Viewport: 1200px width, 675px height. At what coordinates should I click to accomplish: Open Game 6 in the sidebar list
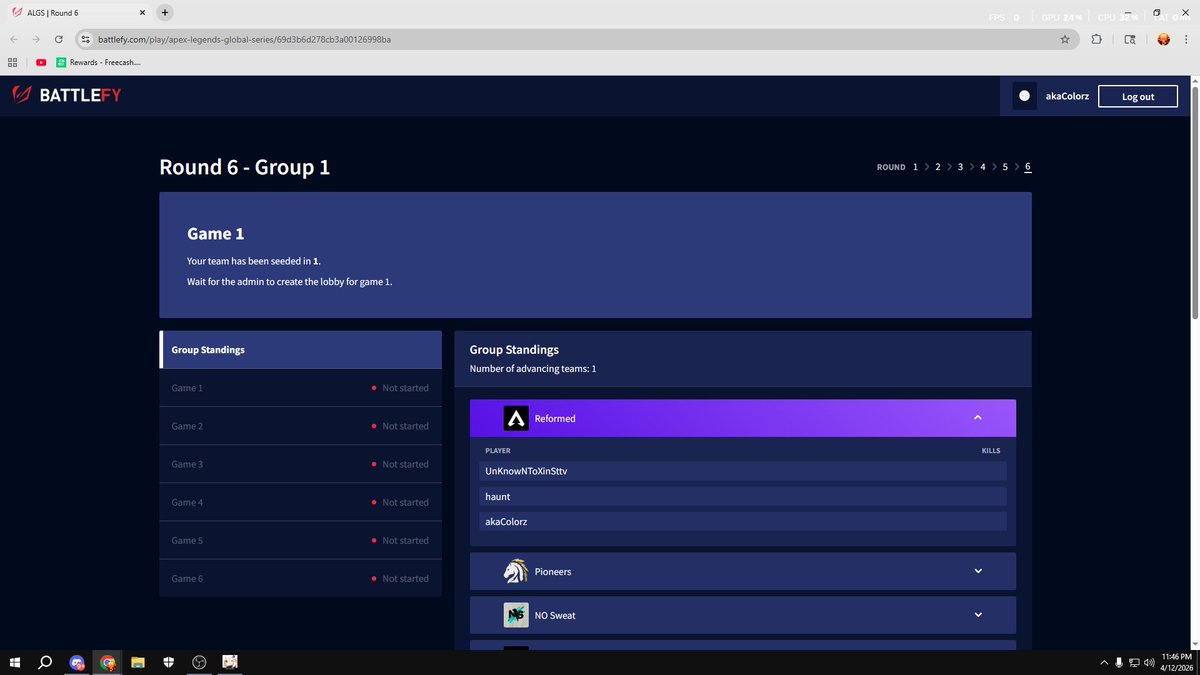(x=300, y=578)
